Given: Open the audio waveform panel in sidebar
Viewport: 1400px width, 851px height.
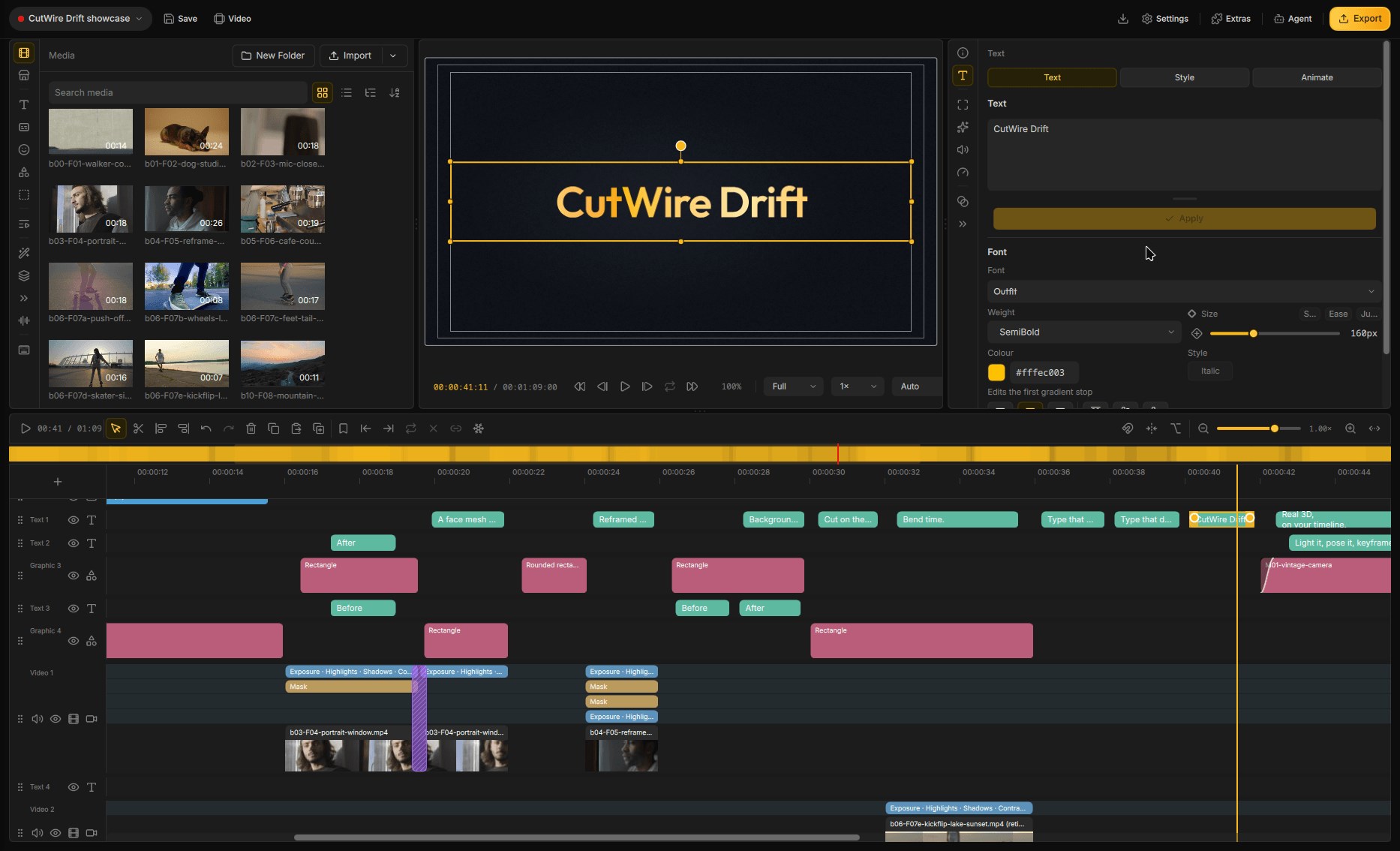Looking at the screenshot, I should (x=24, y=320).
